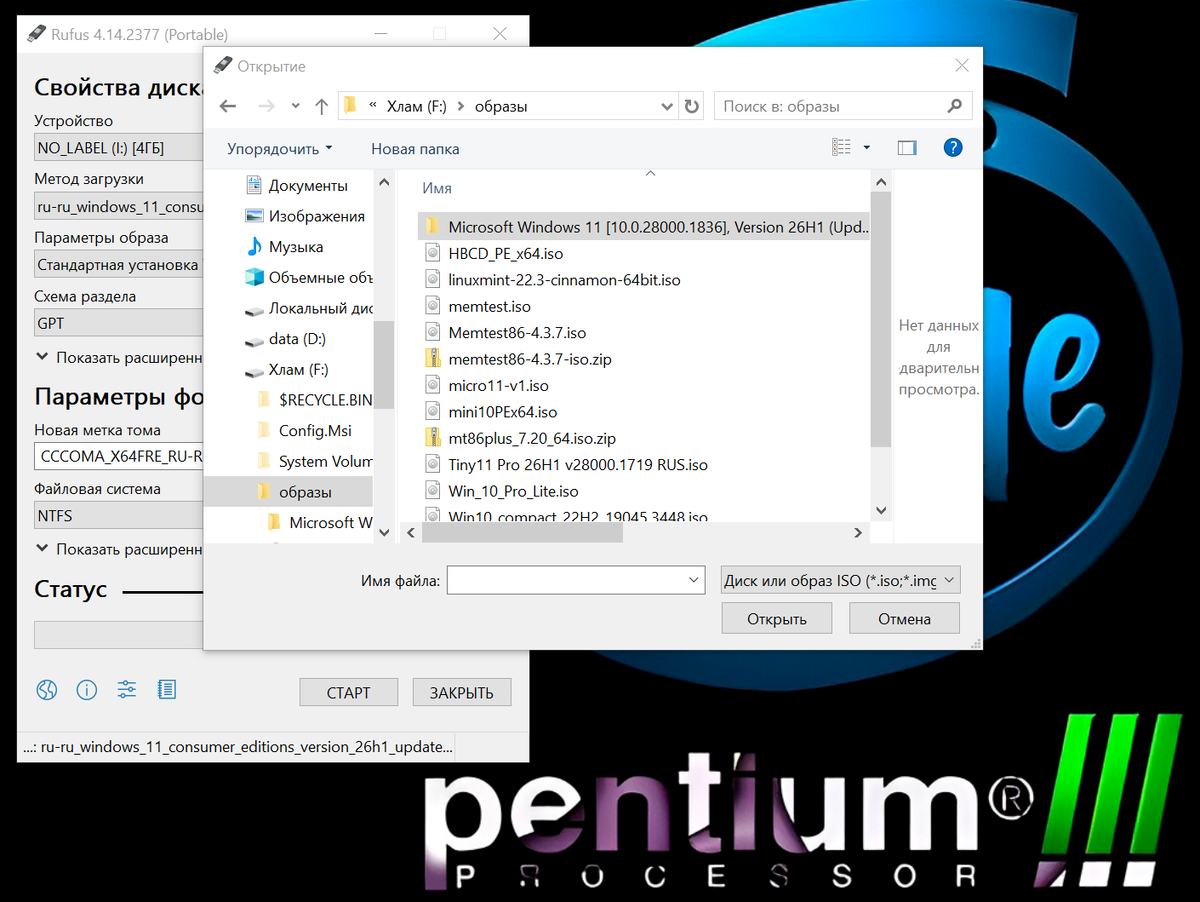Select mini10PEx64.iso file
1200x902 pixels.
tap(490, 412)
